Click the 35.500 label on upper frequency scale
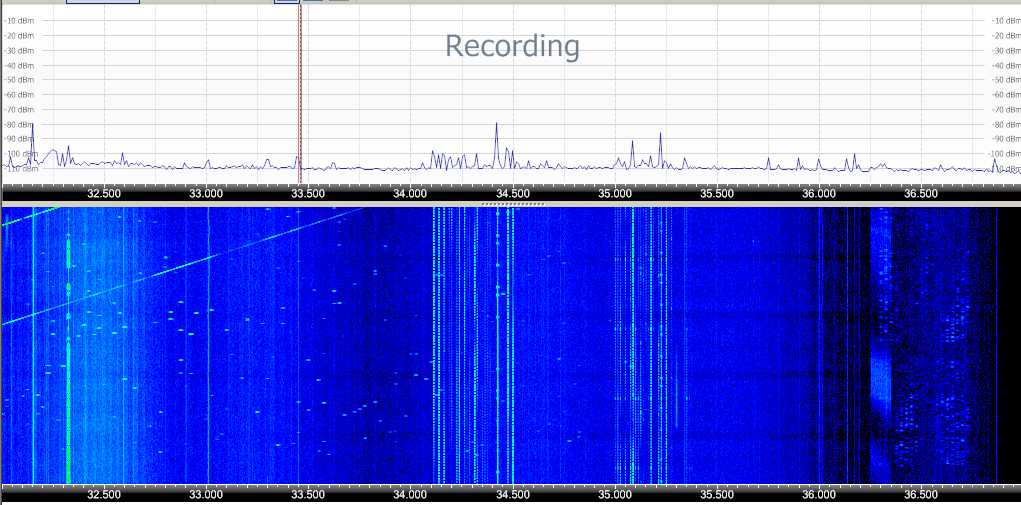The width and height of the screenshot is (1021, 505). [716, 193]
